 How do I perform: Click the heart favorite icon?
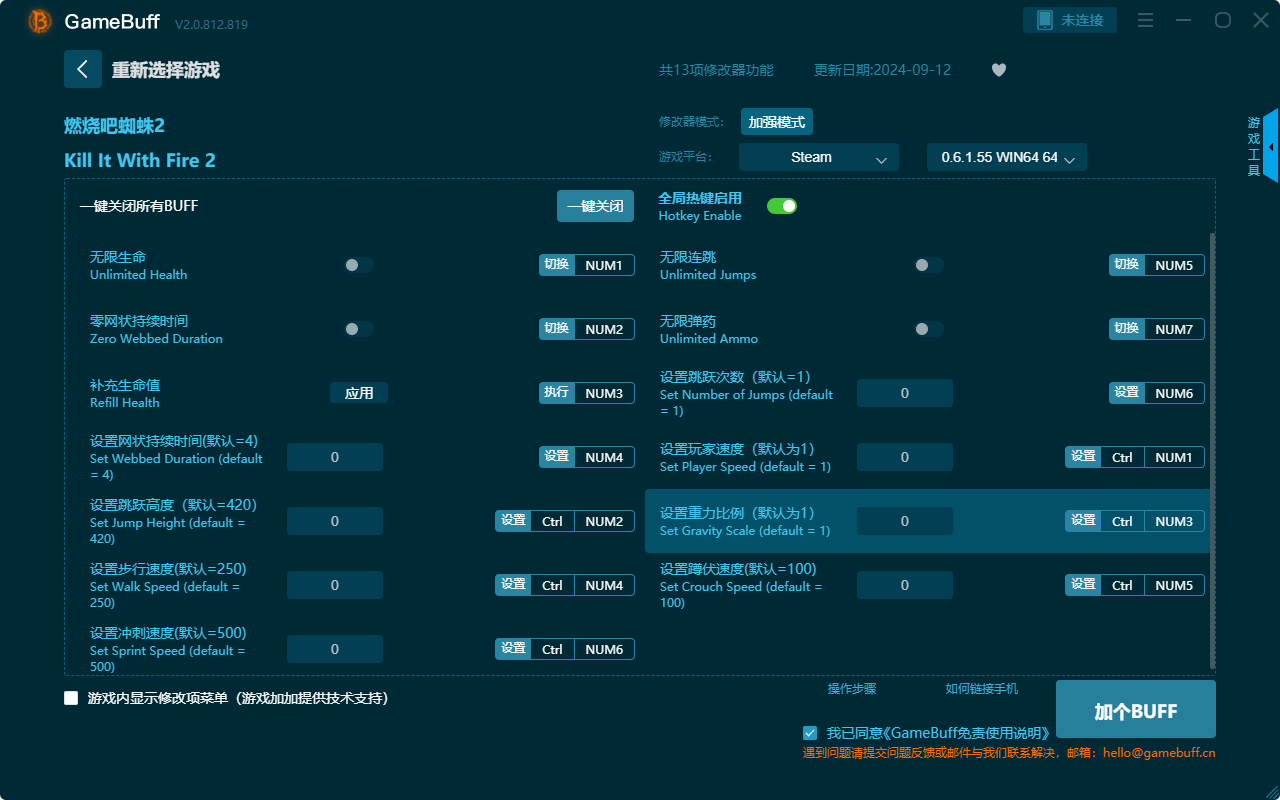point(998,70)
